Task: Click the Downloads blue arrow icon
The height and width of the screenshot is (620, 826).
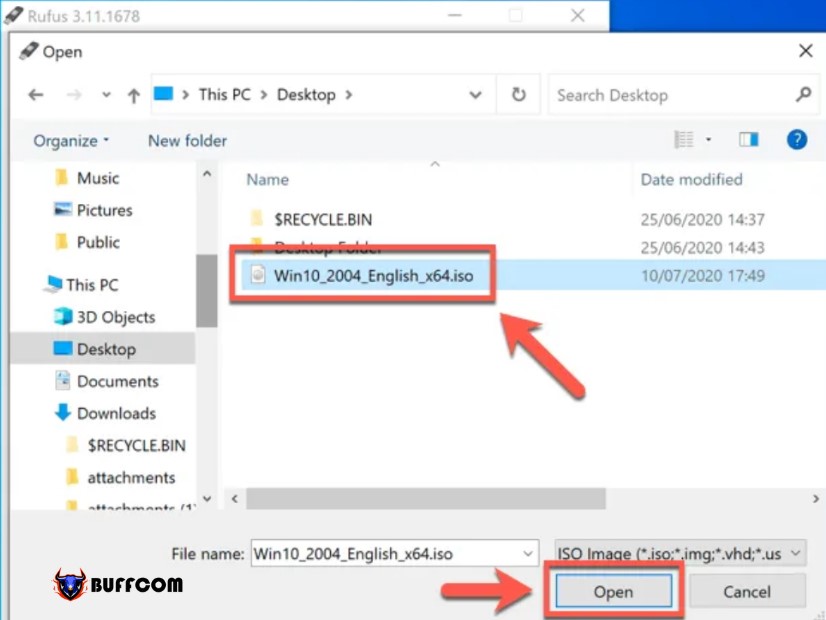Action: coord(63,412)
